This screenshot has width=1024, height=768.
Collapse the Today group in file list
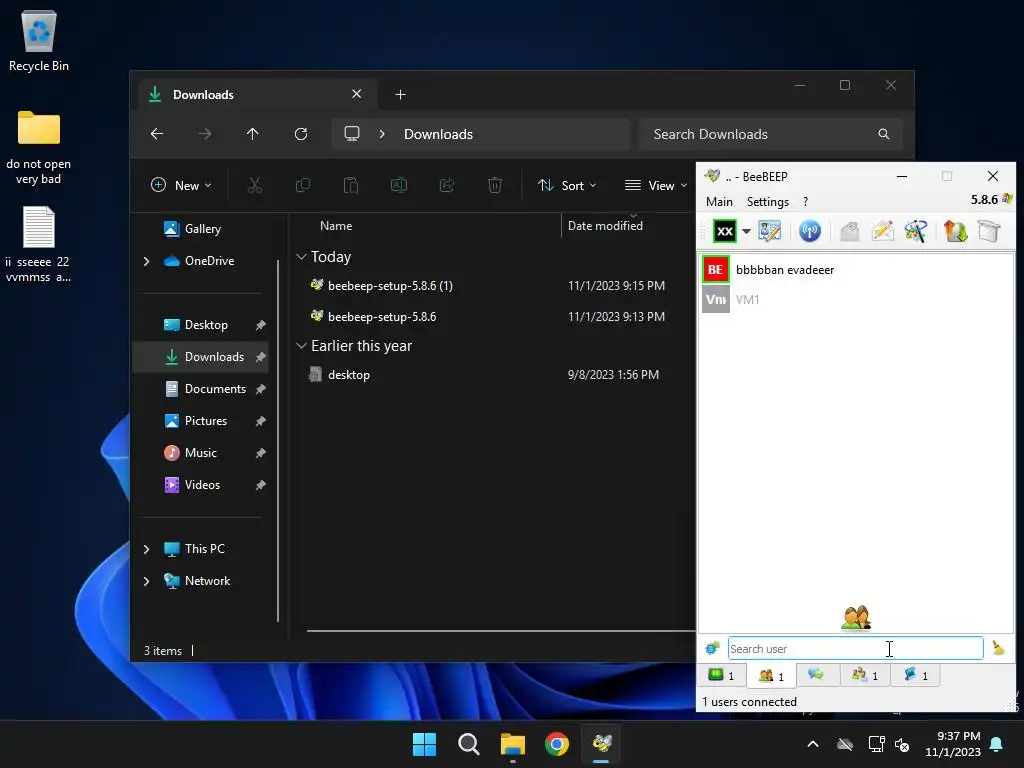tap(301, 257)
